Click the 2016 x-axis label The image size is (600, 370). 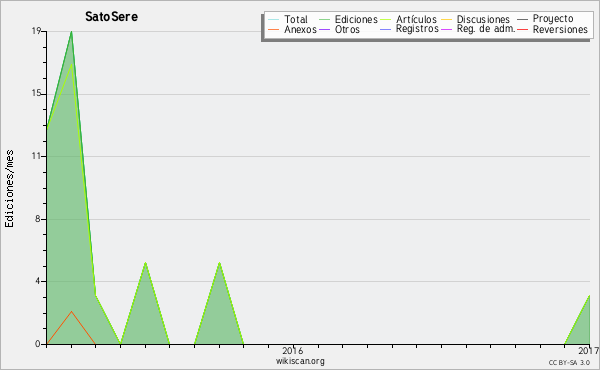pyautogui.click(x=293, y=350)
